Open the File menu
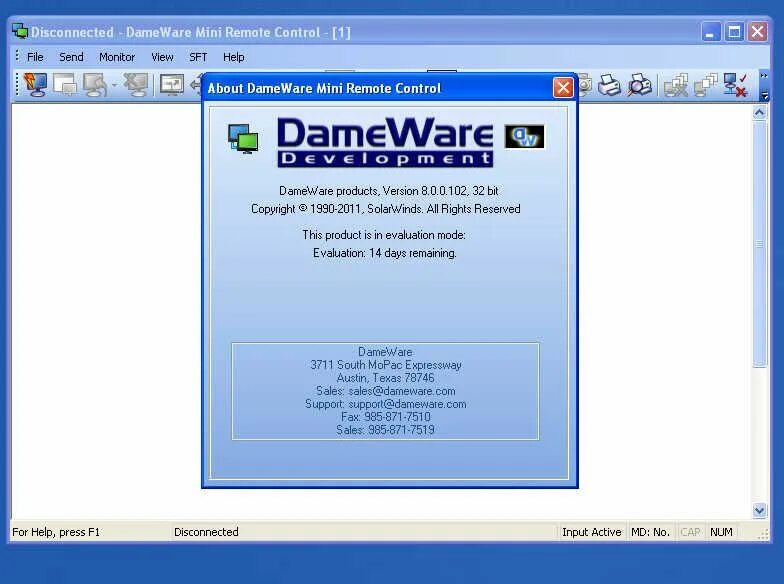Image resolution: width=784 pixels, height=584 pixels. (x=35, y=57)
